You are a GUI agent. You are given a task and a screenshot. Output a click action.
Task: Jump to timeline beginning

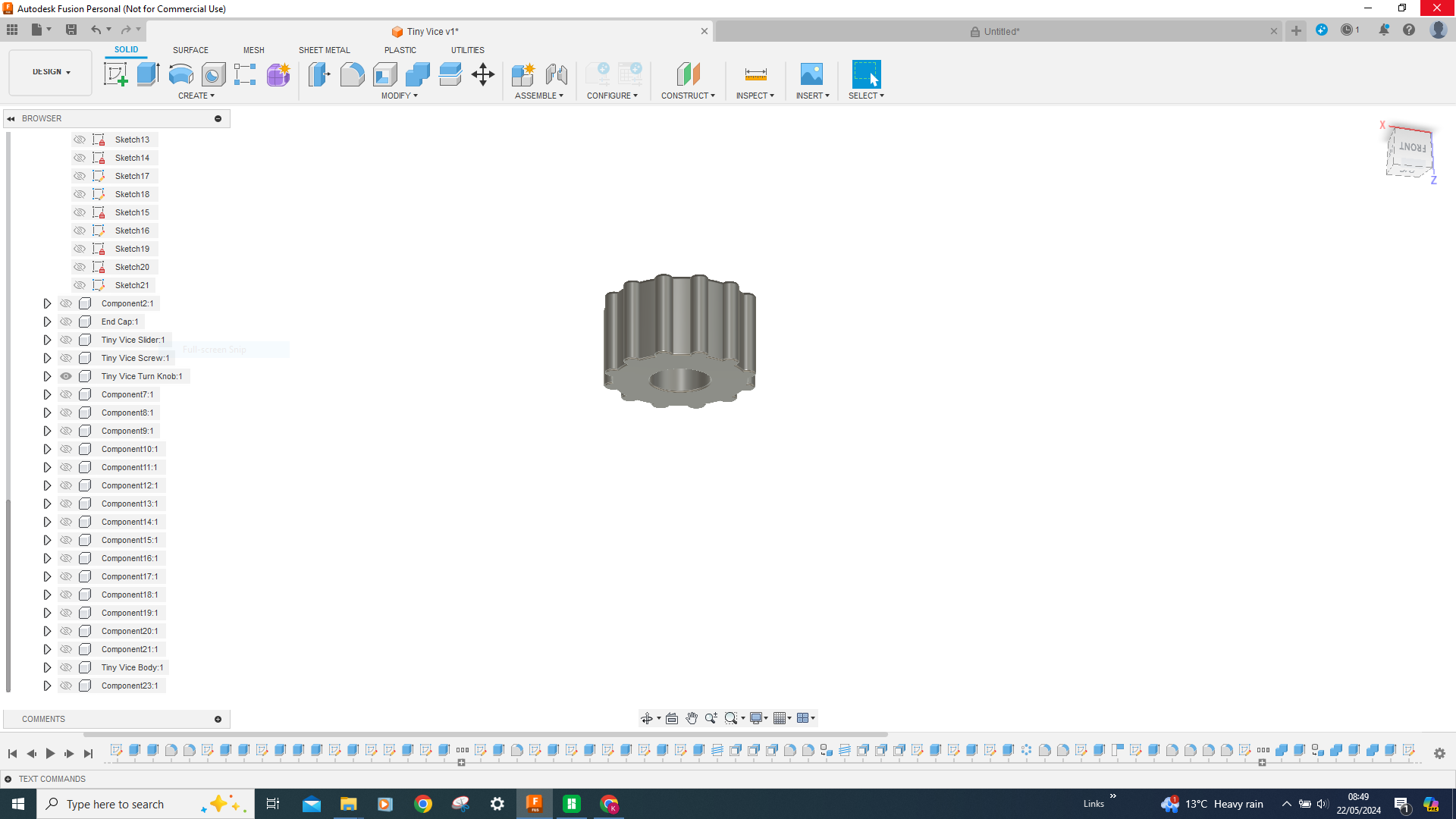click(12, 753)
